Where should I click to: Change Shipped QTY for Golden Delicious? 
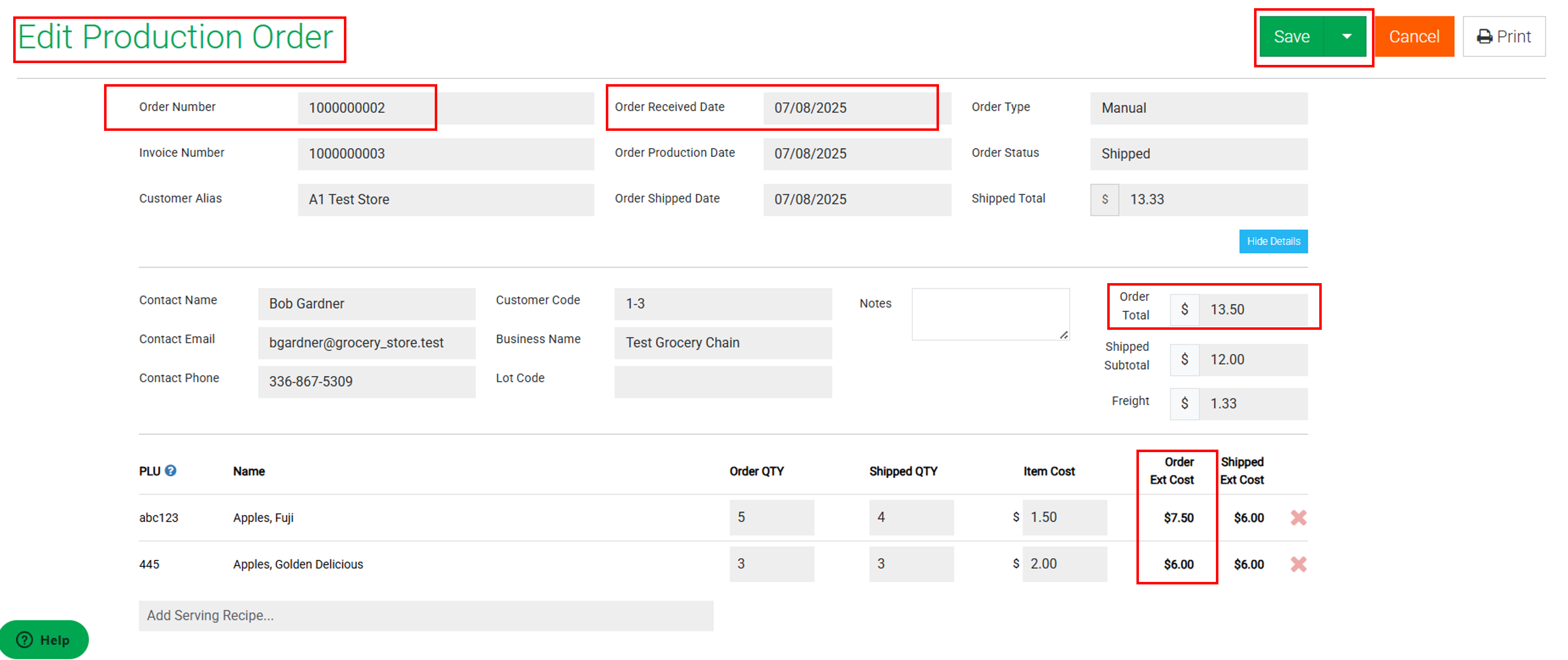pyautogui.click(x=911, y=564)
